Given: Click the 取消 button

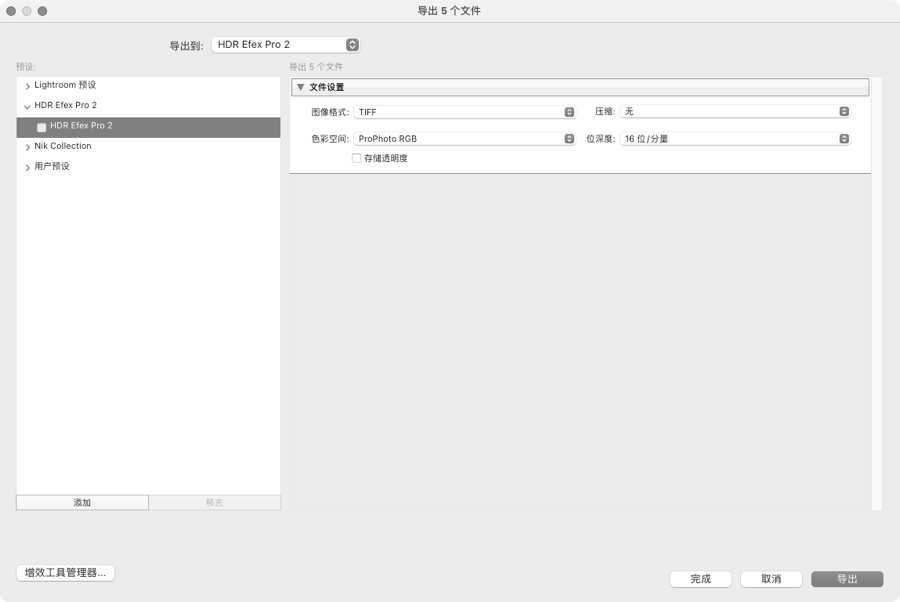Looking at the screenshot, I should coord(771,579).
